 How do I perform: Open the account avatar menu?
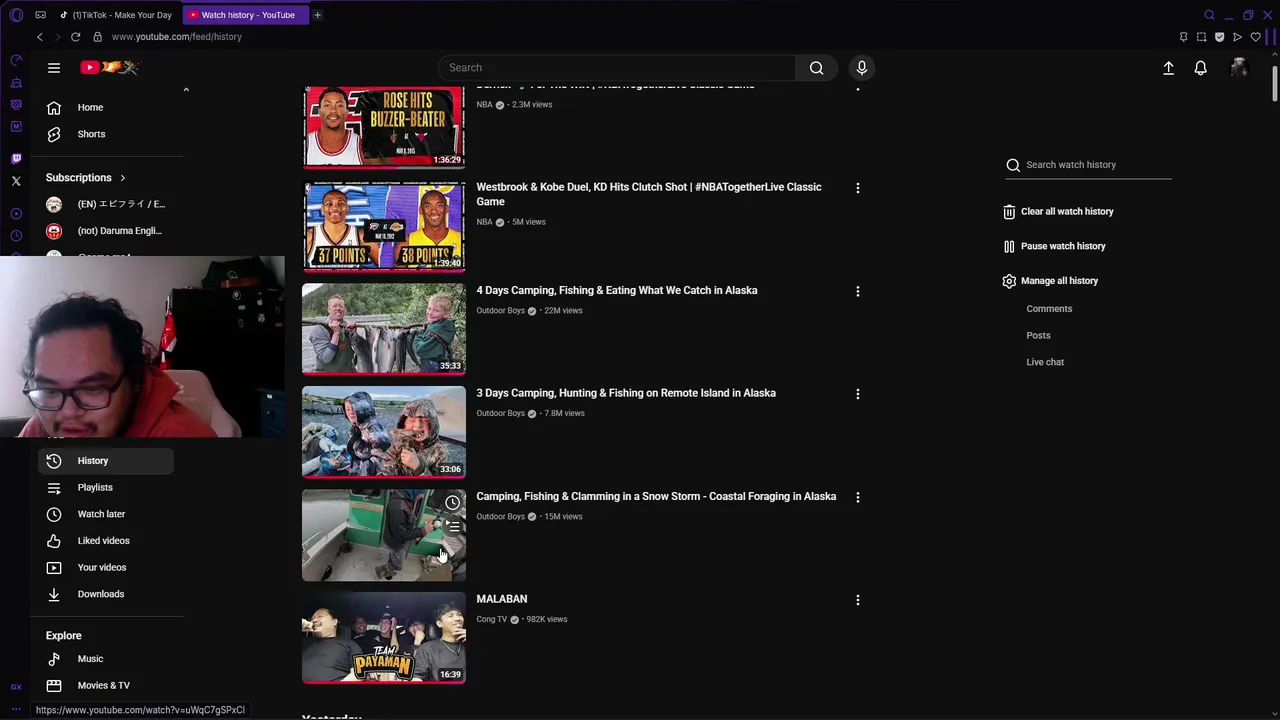pos(1239,68)
